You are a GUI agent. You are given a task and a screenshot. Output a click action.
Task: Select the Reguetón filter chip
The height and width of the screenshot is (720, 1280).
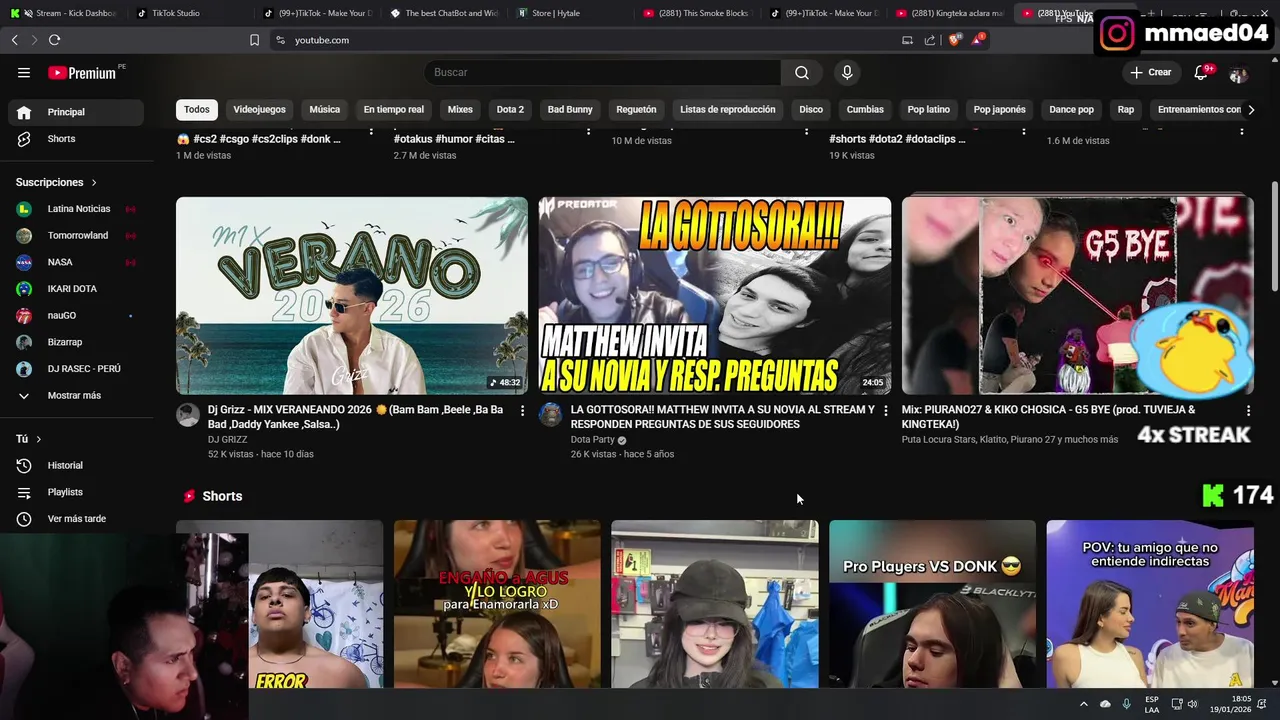636,109
